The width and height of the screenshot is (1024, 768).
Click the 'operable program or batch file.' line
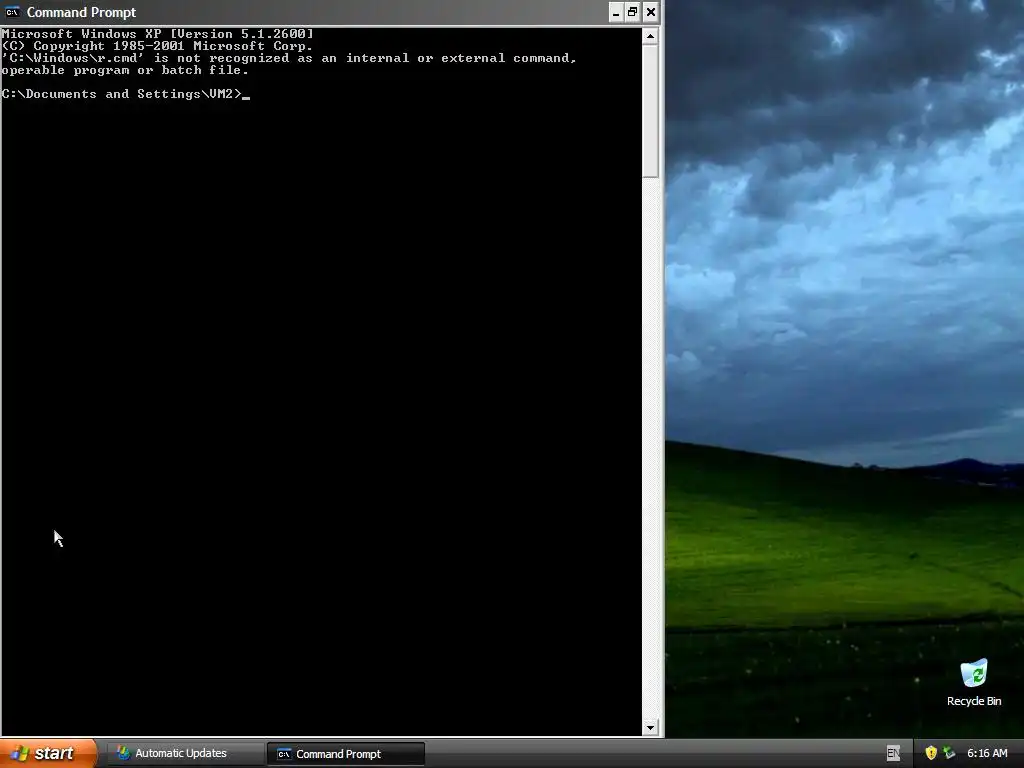pos(125,70)
